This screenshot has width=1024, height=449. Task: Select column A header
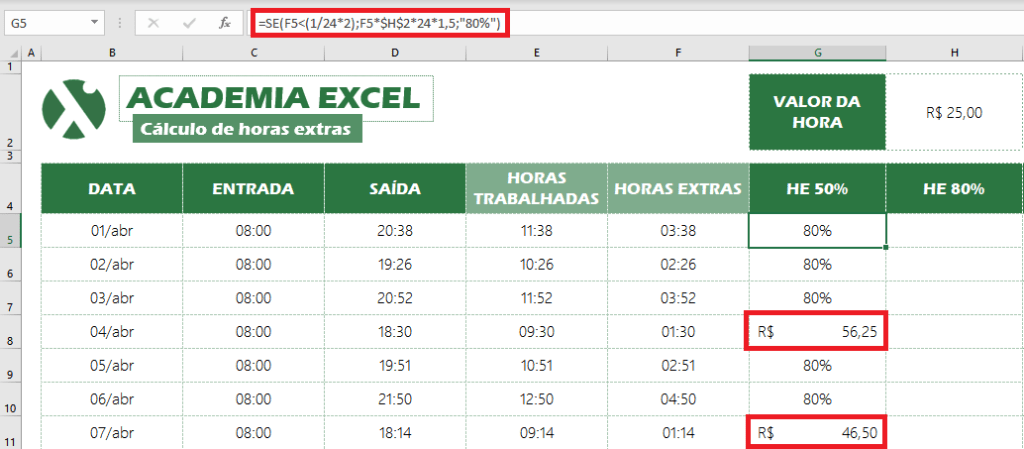[x=31, y=54]
